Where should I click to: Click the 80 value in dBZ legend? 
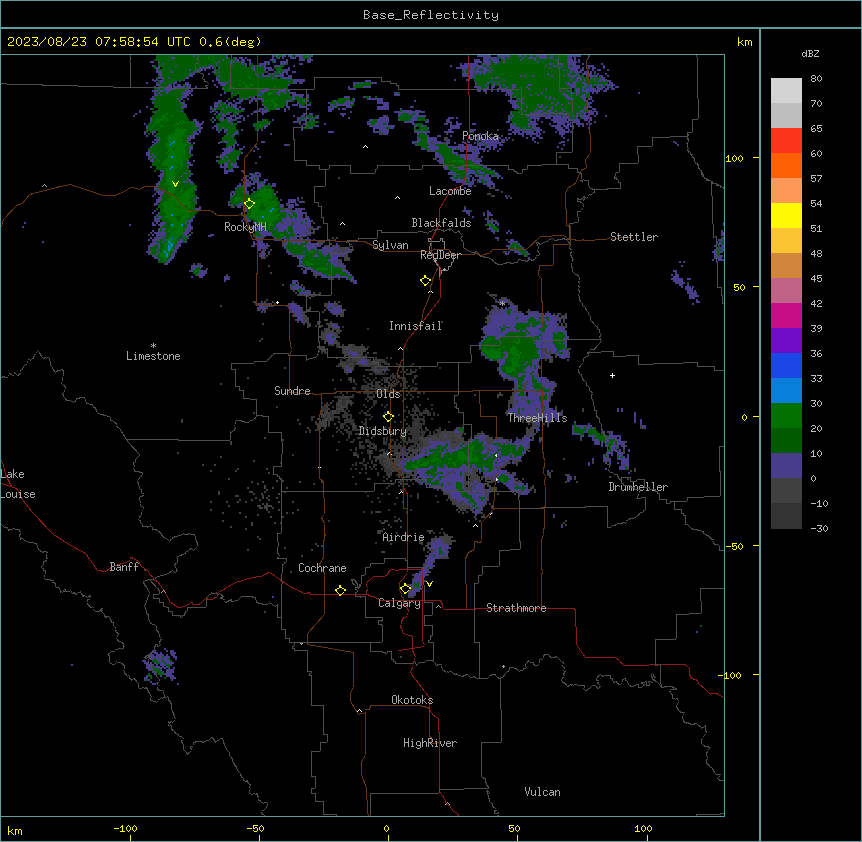(x=816, y=79)
